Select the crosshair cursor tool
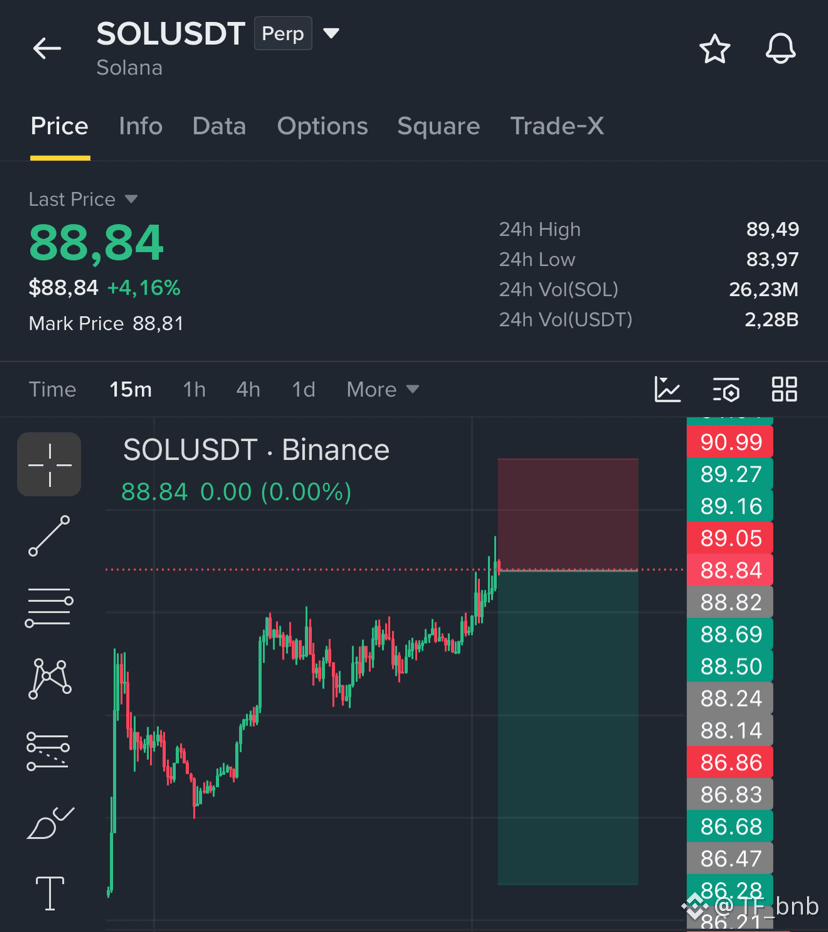 pos(49,464)
